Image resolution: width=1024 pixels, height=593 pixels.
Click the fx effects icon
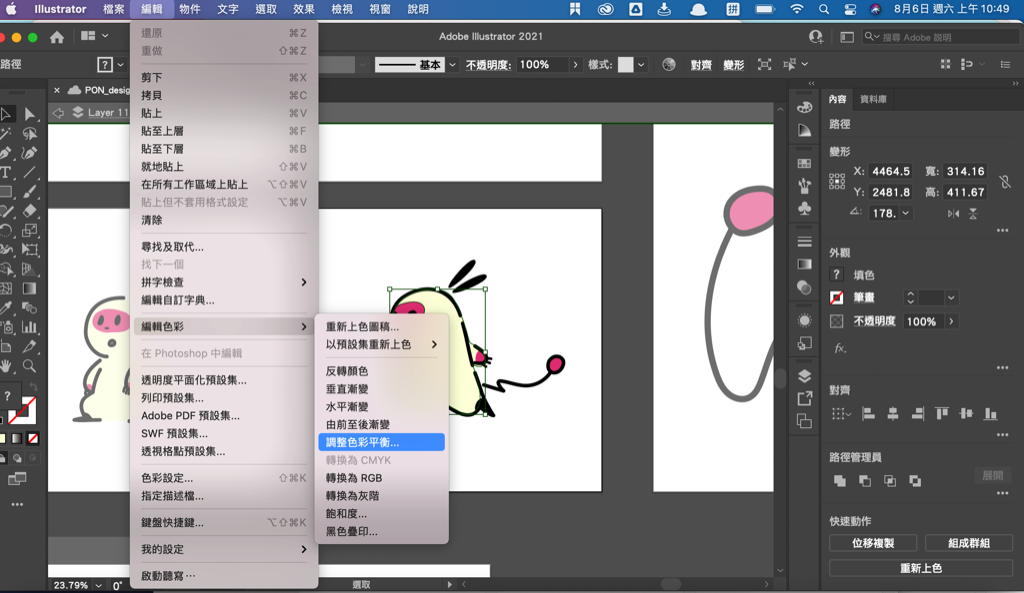[x=840, y=348]
